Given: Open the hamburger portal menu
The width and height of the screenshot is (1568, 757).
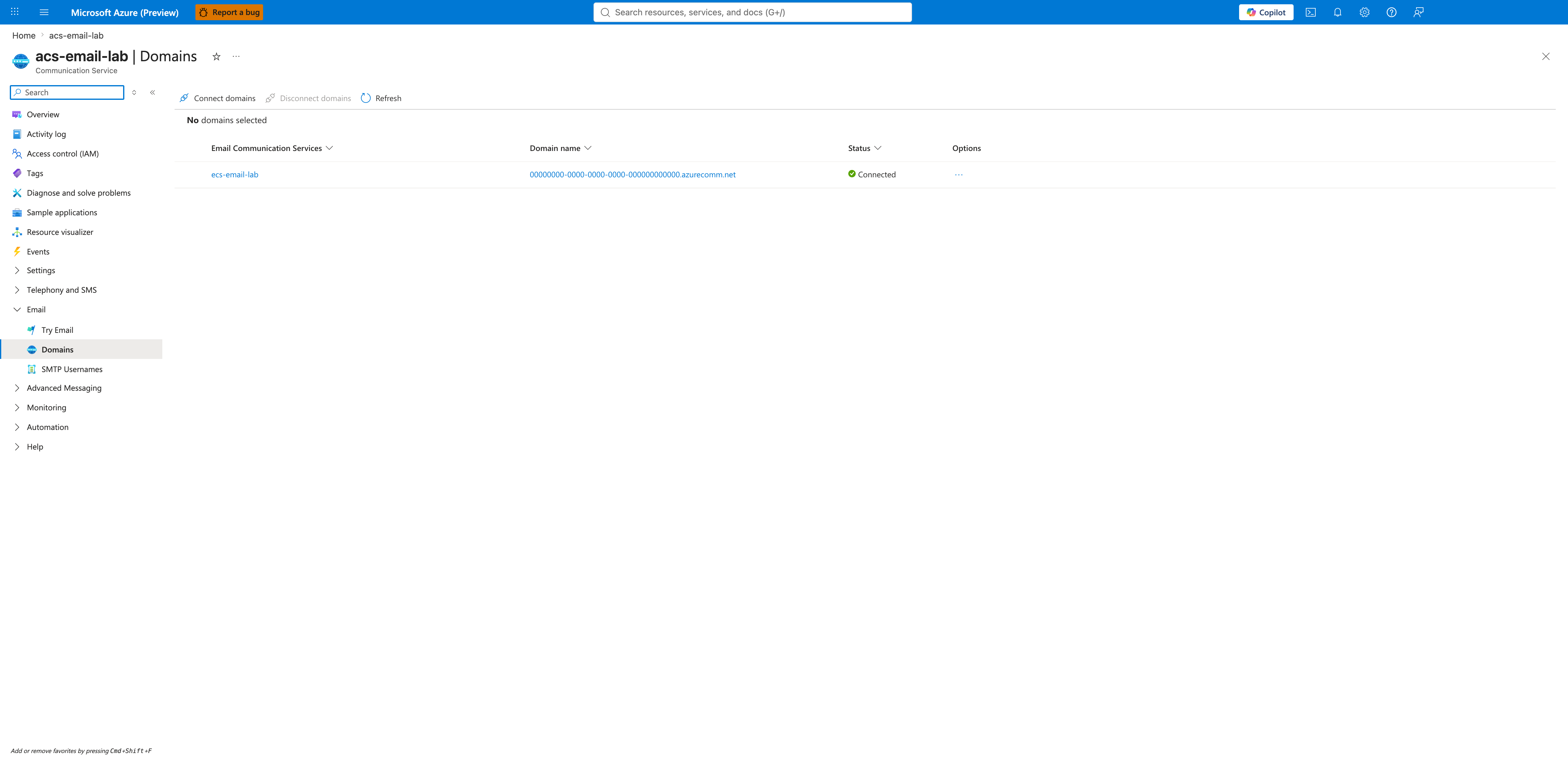Looking at the screenshot, I should (x=44, y=12).
